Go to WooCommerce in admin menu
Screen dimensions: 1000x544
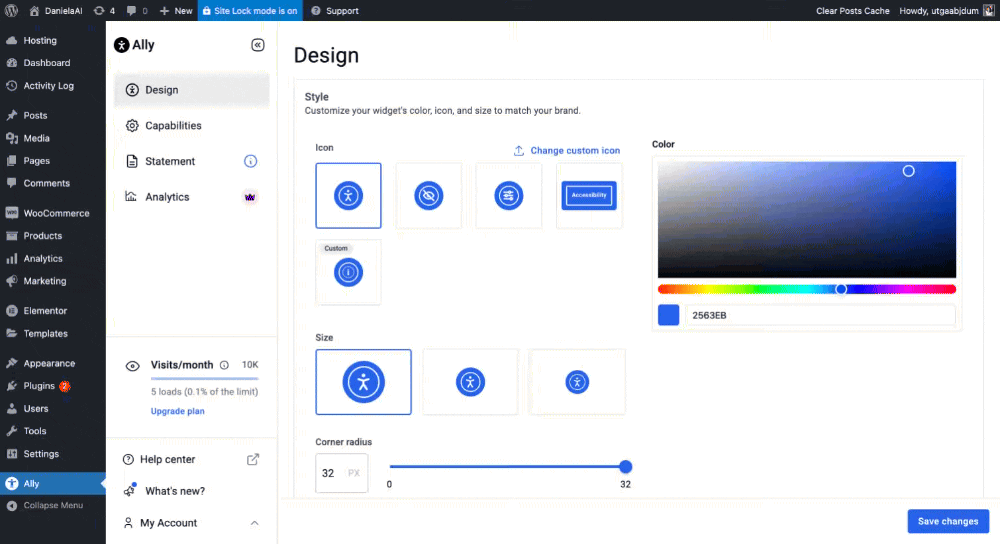click(x=56, y=213)
